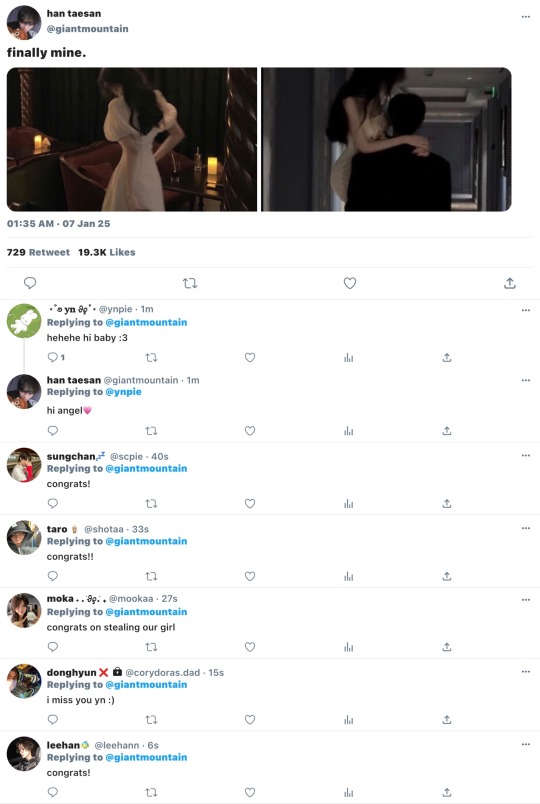
Task: Share the main tweet via share icon
Action: point(509,283)
